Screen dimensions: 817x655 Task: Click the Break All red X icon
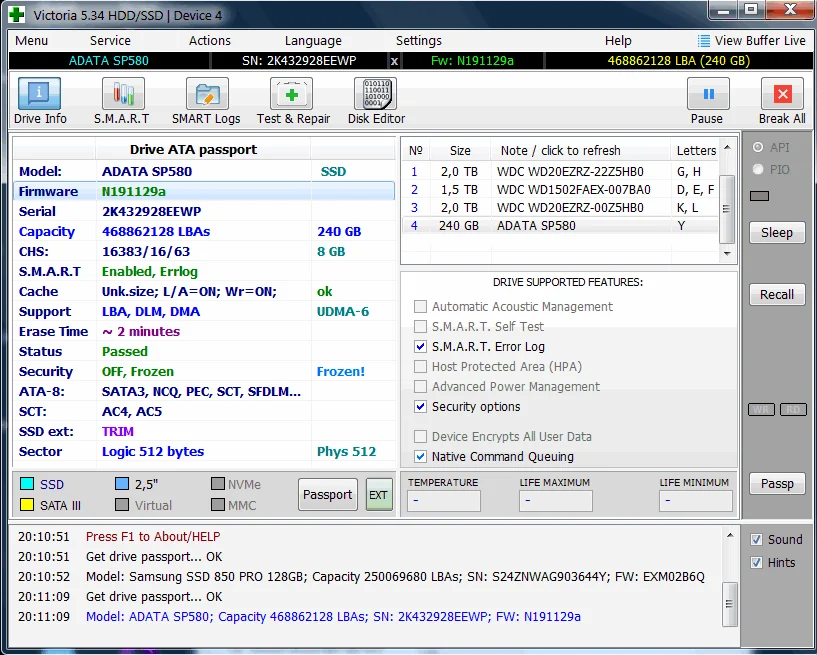(x=782, y=94)
